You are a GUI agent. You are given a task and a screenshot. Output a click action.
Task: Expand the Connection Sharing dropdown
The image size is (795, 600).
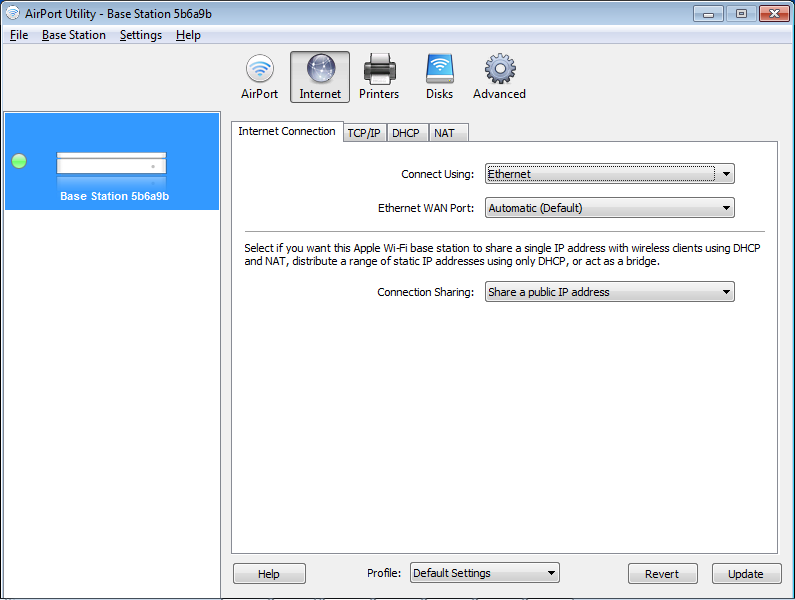coord(609,292)
